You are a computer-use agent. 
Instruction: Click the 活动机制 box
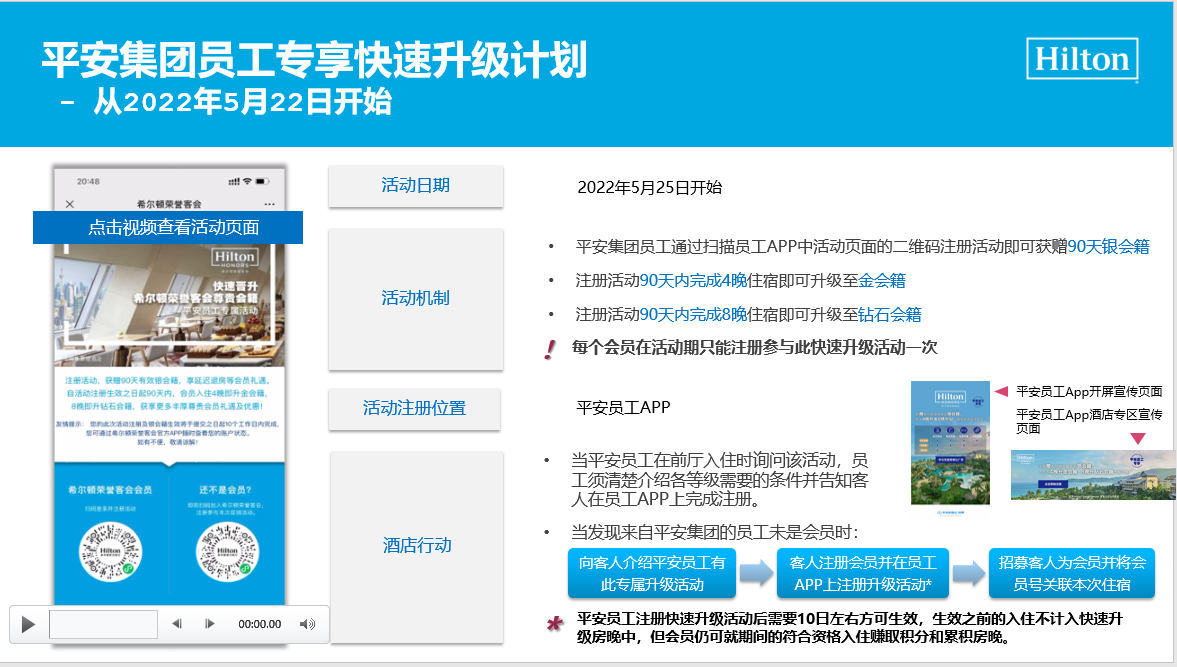[416, 299]
